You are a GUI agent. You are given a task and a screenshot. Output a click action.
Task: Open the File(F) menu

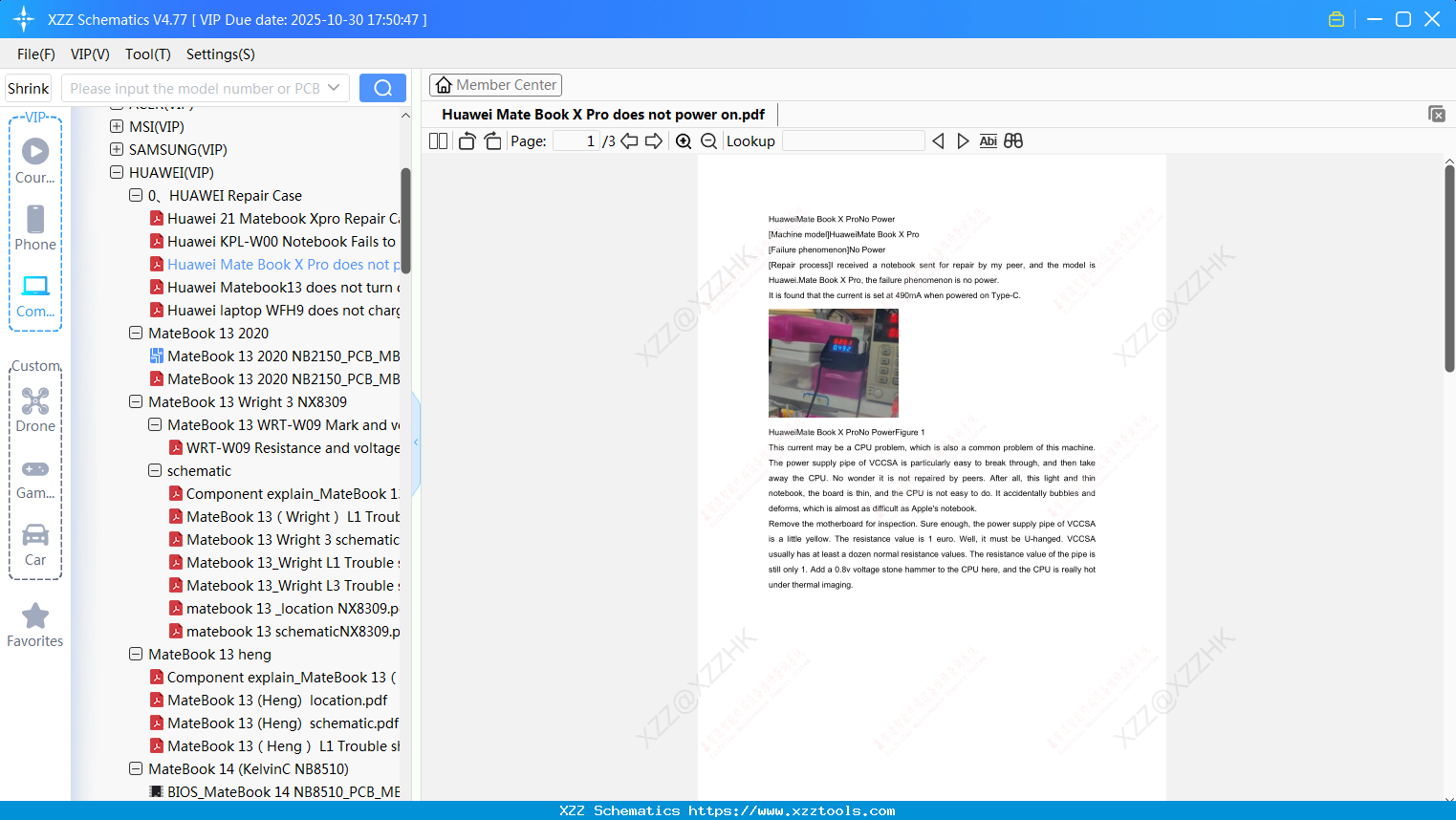pos(36,54)
